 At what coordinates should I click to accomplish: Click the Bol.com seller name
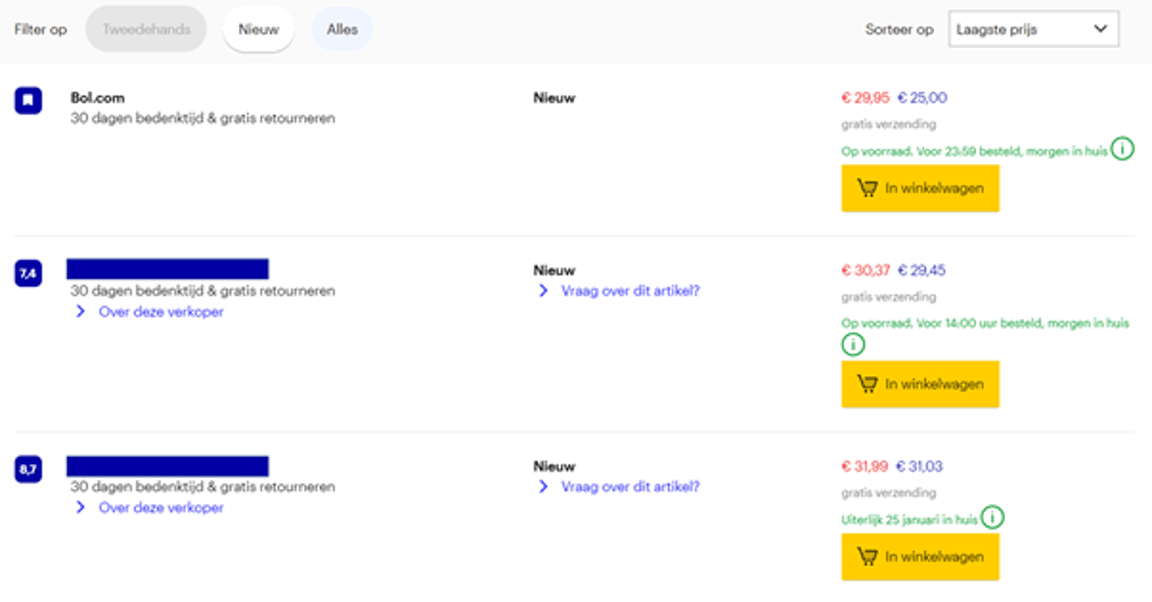click(x=98, y=98)
